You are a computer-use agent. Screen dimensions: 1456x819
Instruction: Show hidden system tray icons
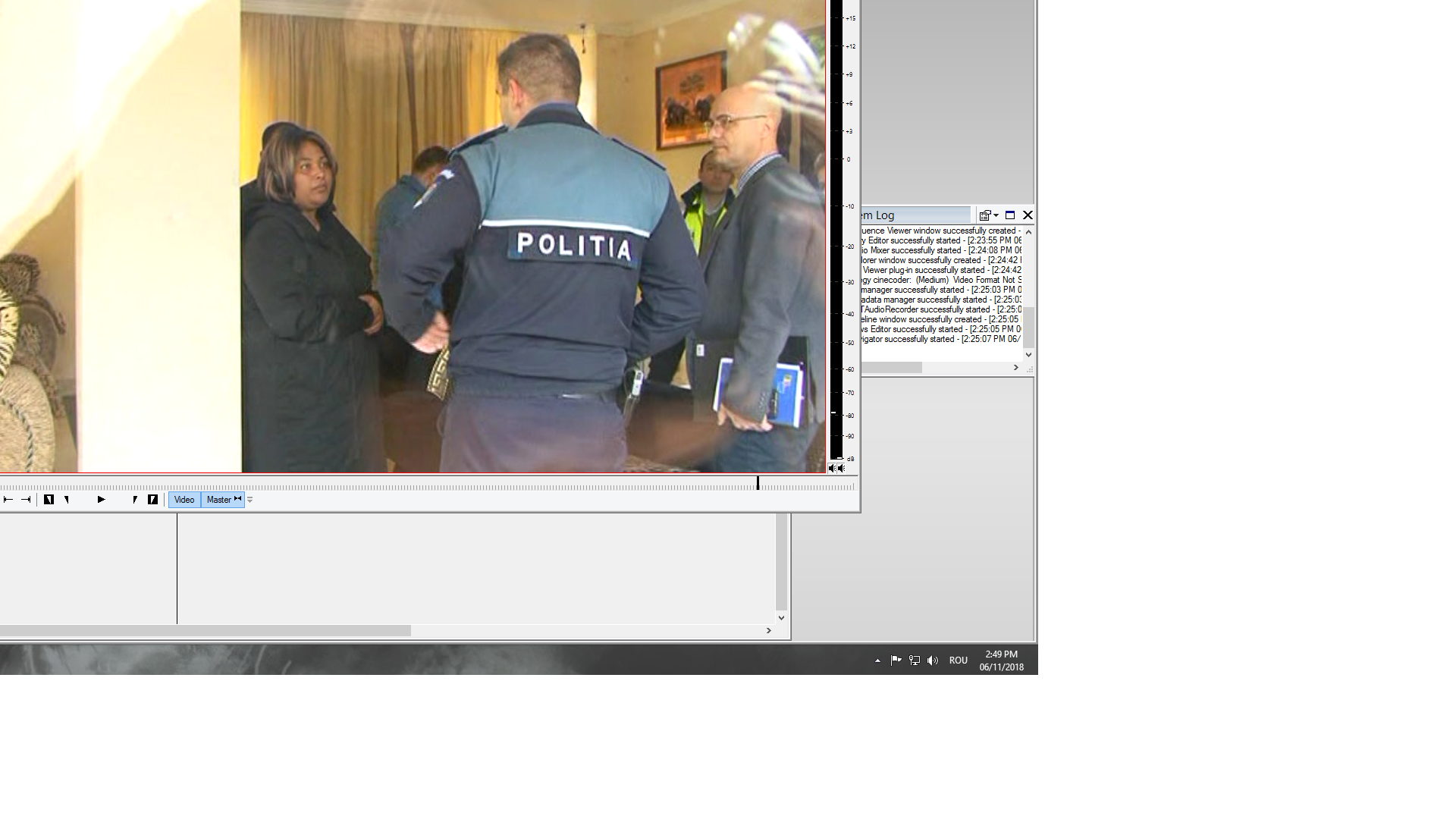tap(877, 661)
